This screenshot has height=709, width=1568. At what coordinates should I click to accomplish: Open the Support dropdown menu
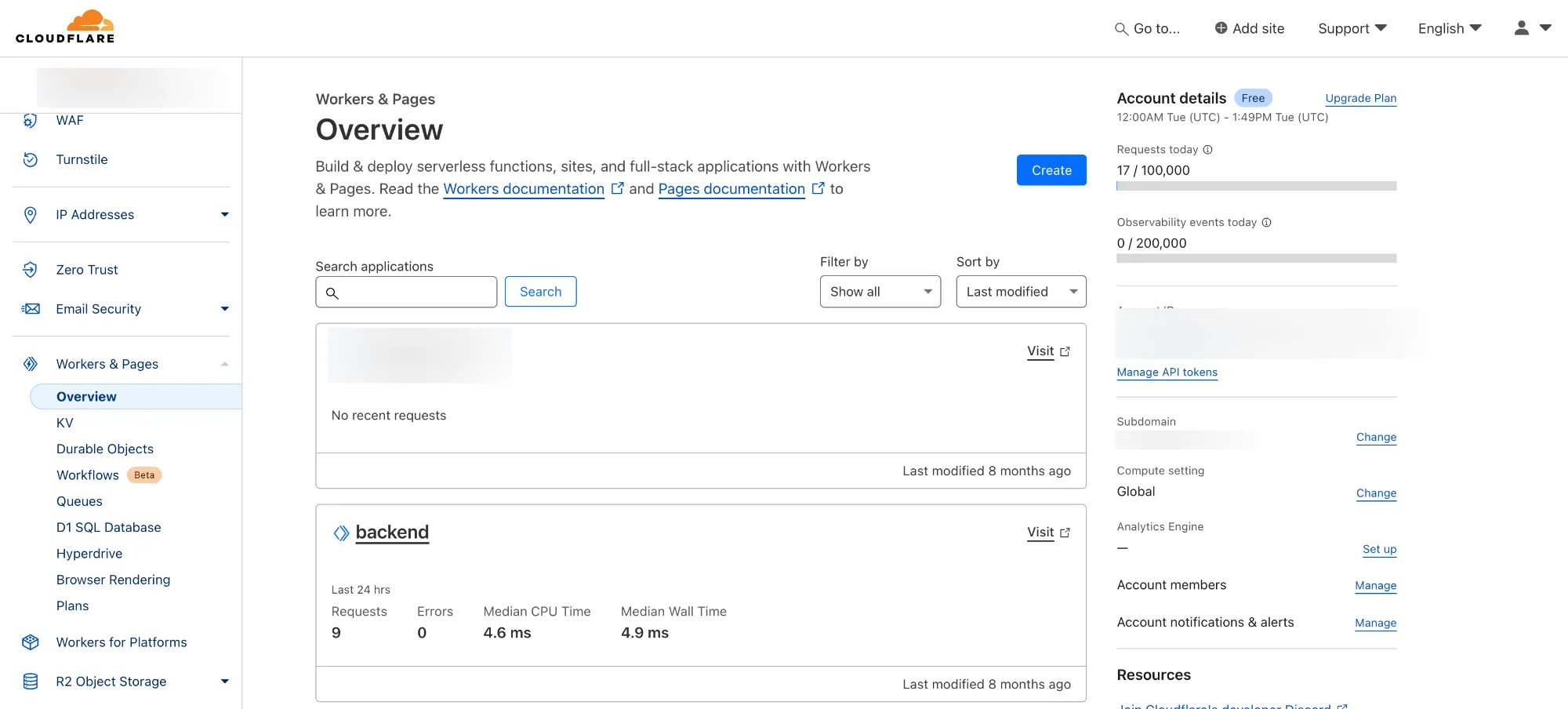coord(1352,28)
